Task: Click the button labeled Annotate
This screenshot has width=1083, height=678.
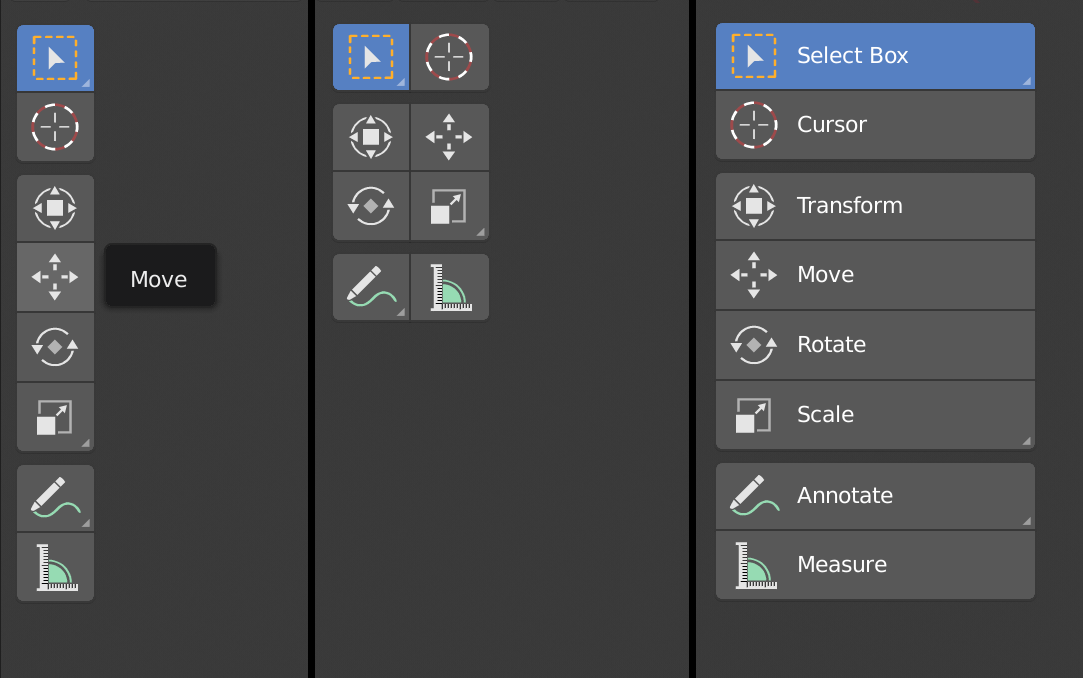Action: tap(875, 496)
